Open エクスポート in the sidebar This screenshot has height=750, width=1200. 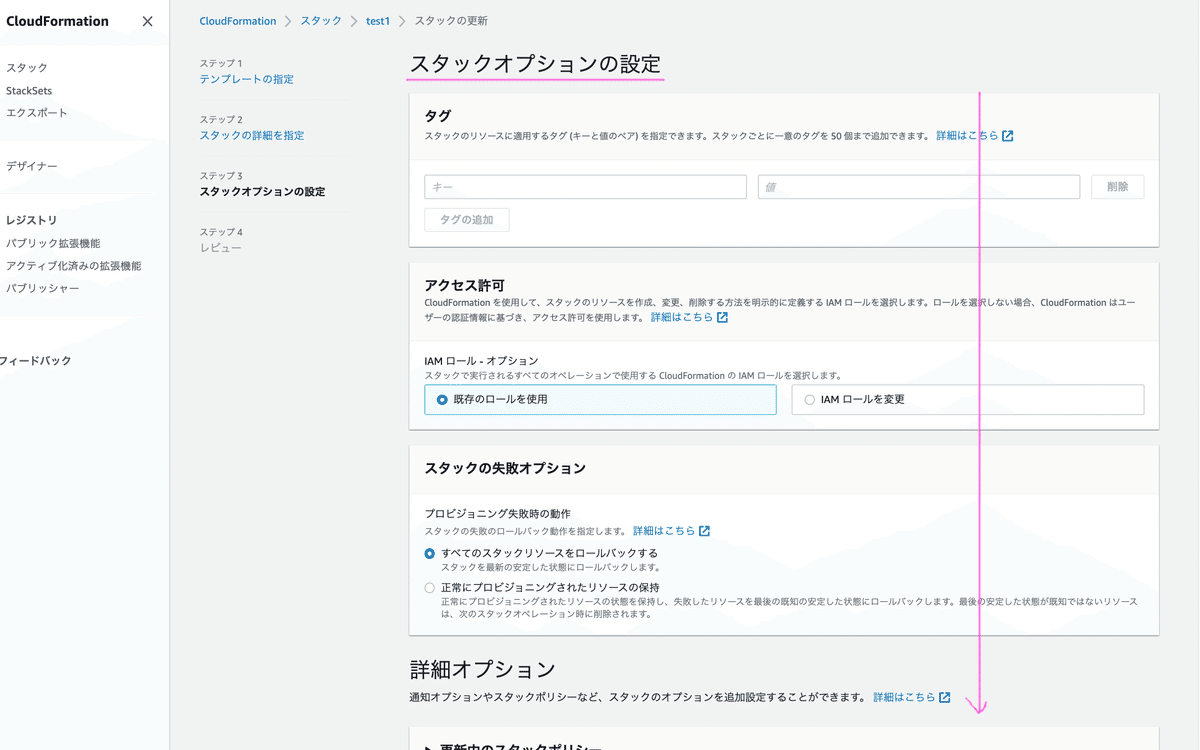[37, 113]
